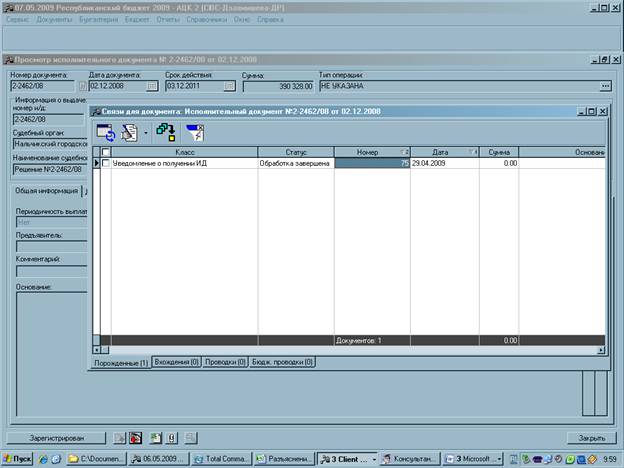Viewport: 624px width, 468px height.
Task: Tick the select-all checkbox in grid header
Action: pyautogui.click(x=106, y=152)
